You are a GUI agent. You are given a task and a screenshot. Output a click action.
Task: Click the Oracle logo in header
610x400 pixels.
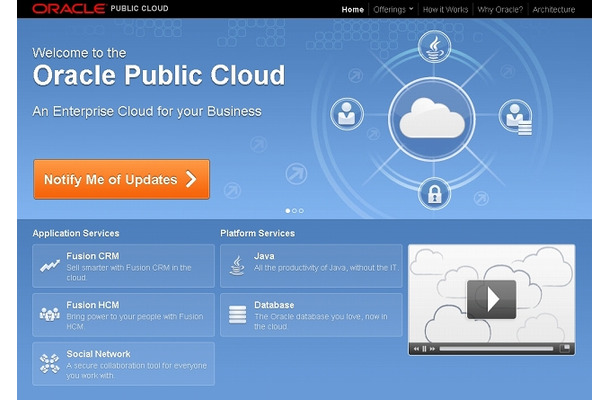point(69,9)
